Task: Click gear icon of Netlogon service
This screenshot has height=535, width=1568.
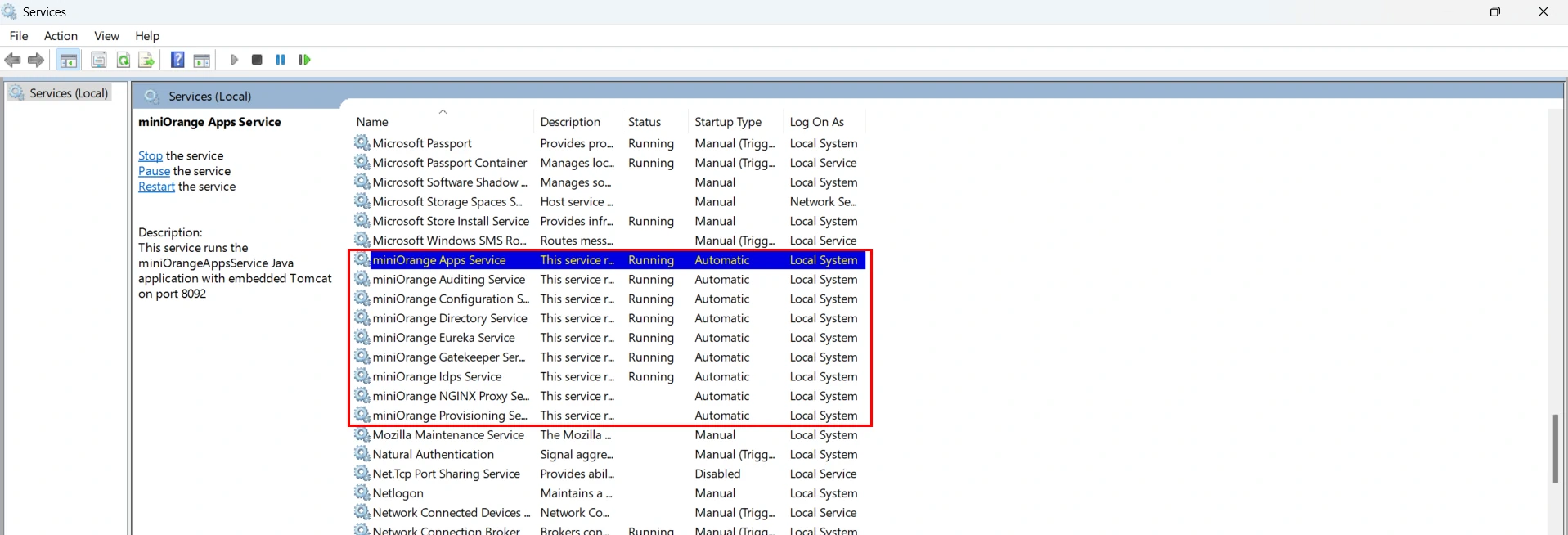Action: (362, 493)
